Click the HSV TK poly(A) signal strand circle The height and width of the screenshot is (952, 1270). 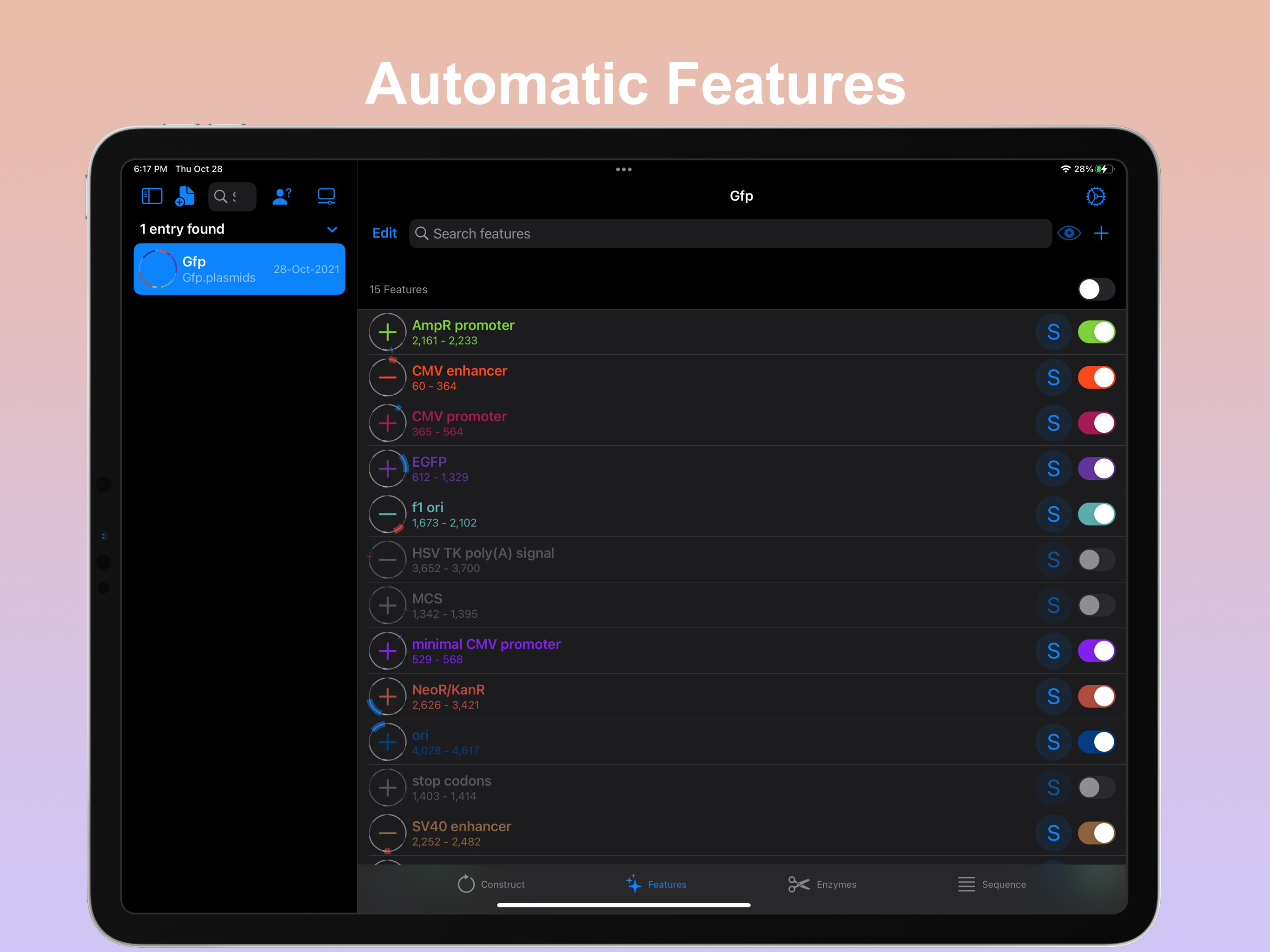(x=388, y=560)
